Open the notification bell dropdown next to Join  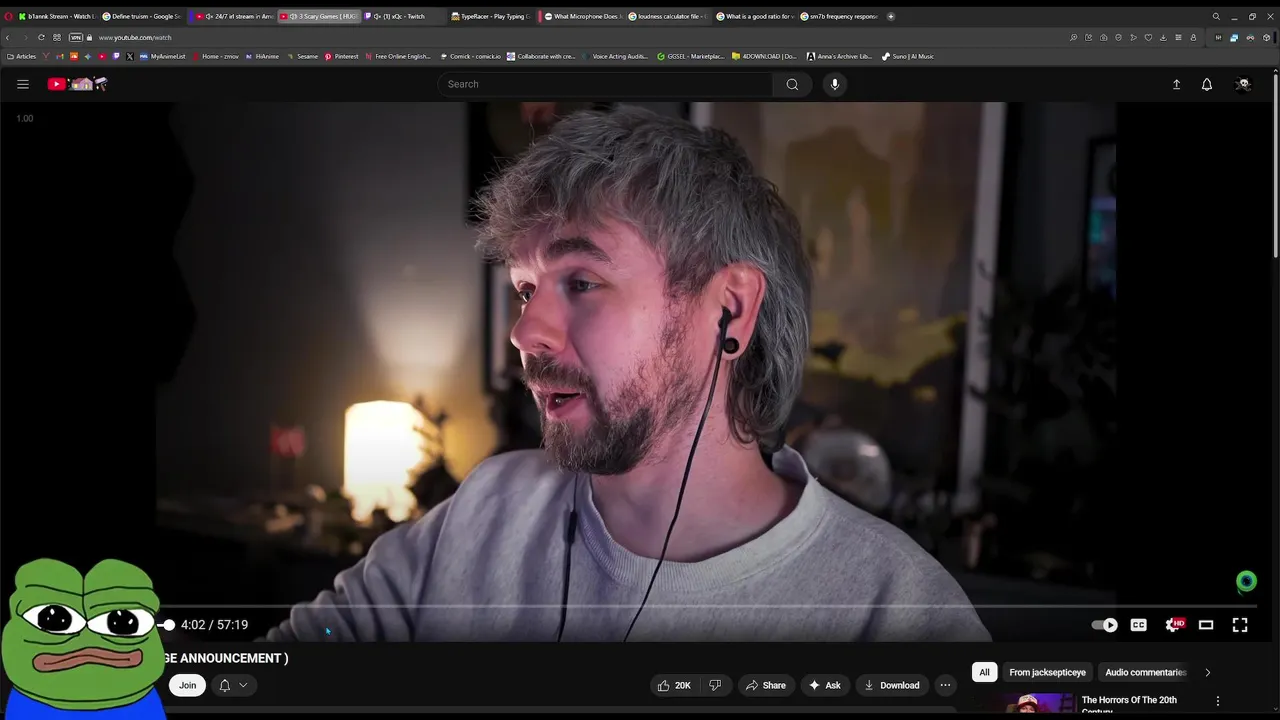click(x=233, y=685)
